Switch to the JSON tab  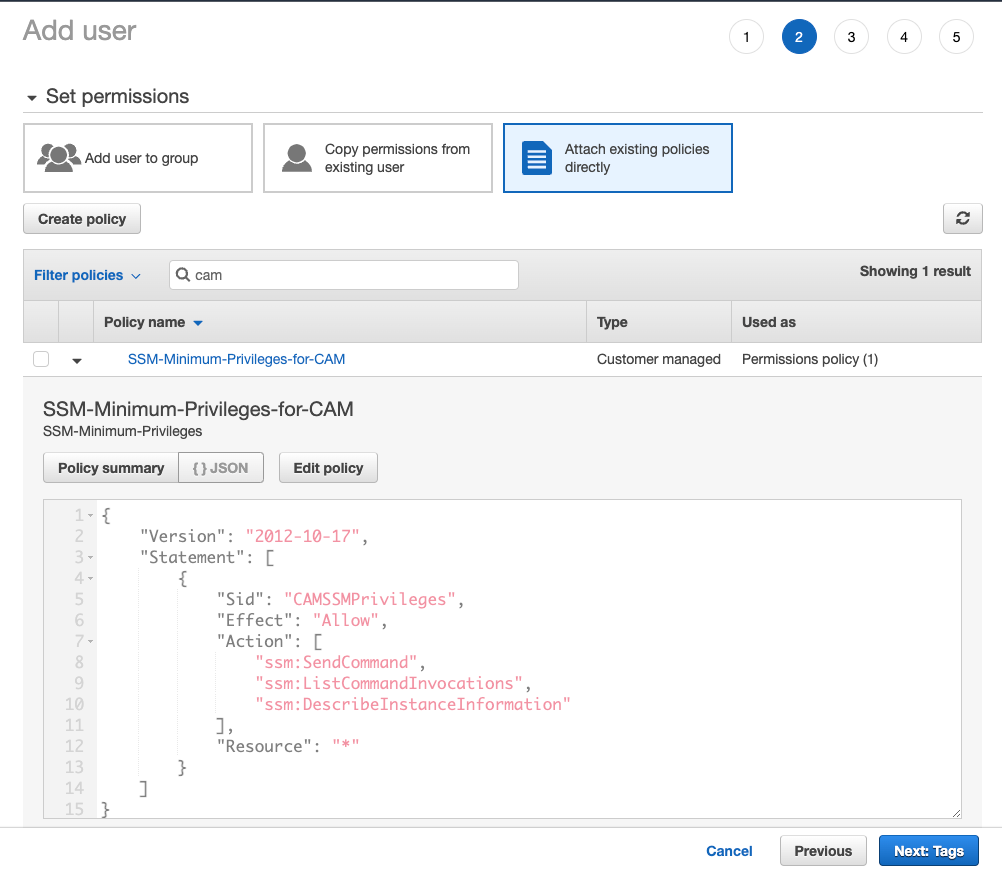tap(220, 467)
